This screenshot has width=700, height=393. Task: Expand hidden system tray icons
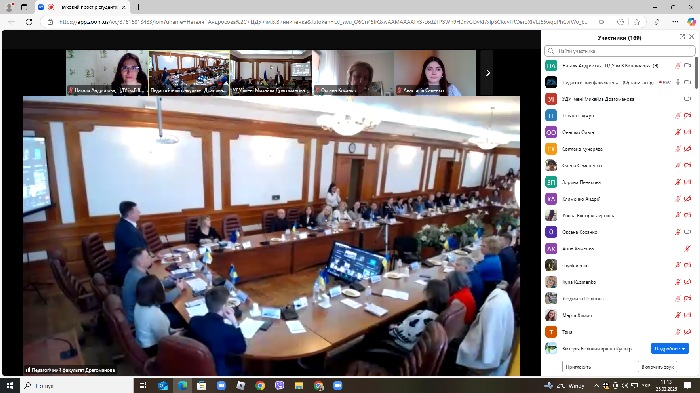596,385
